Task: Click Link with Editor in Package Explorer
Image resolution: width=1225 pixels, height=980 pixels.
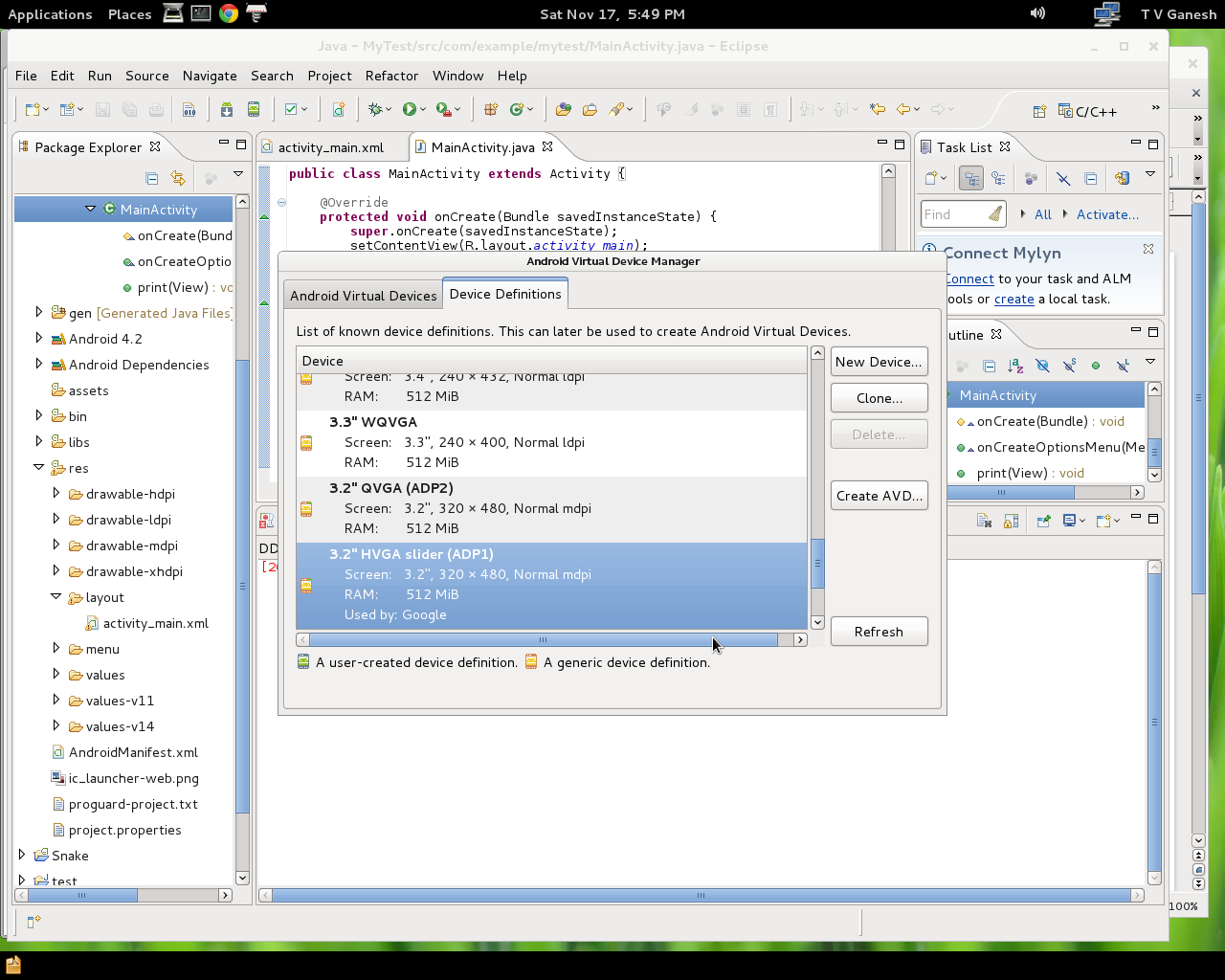Action: coord(178,178)
